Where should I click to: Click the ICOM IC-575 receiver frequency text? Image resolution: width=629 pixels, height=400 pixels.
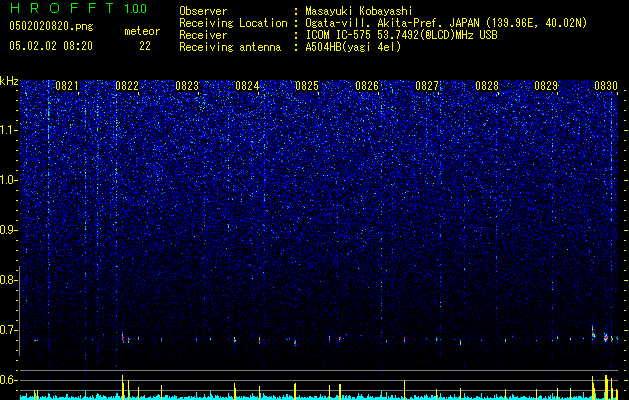pyautogui.click(x=401, y=35)
